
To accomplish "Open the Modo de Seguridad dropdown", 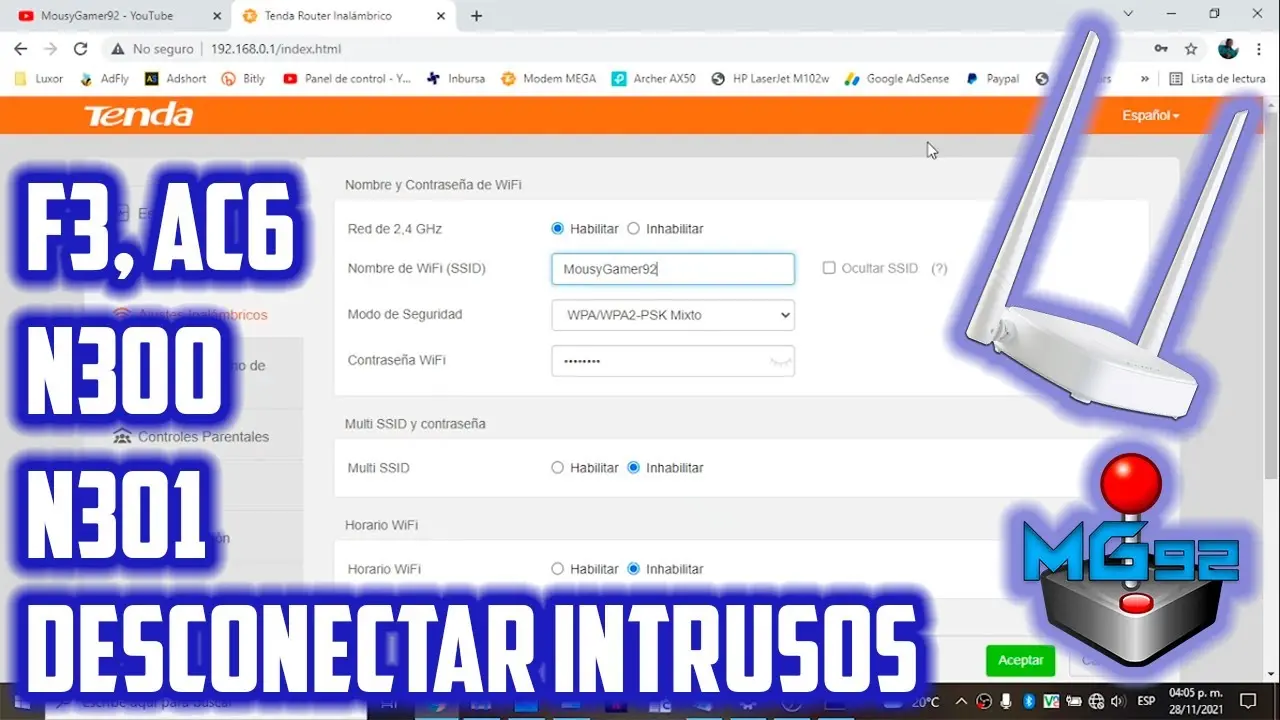I will pyautogui.click(x=673, y=315).
